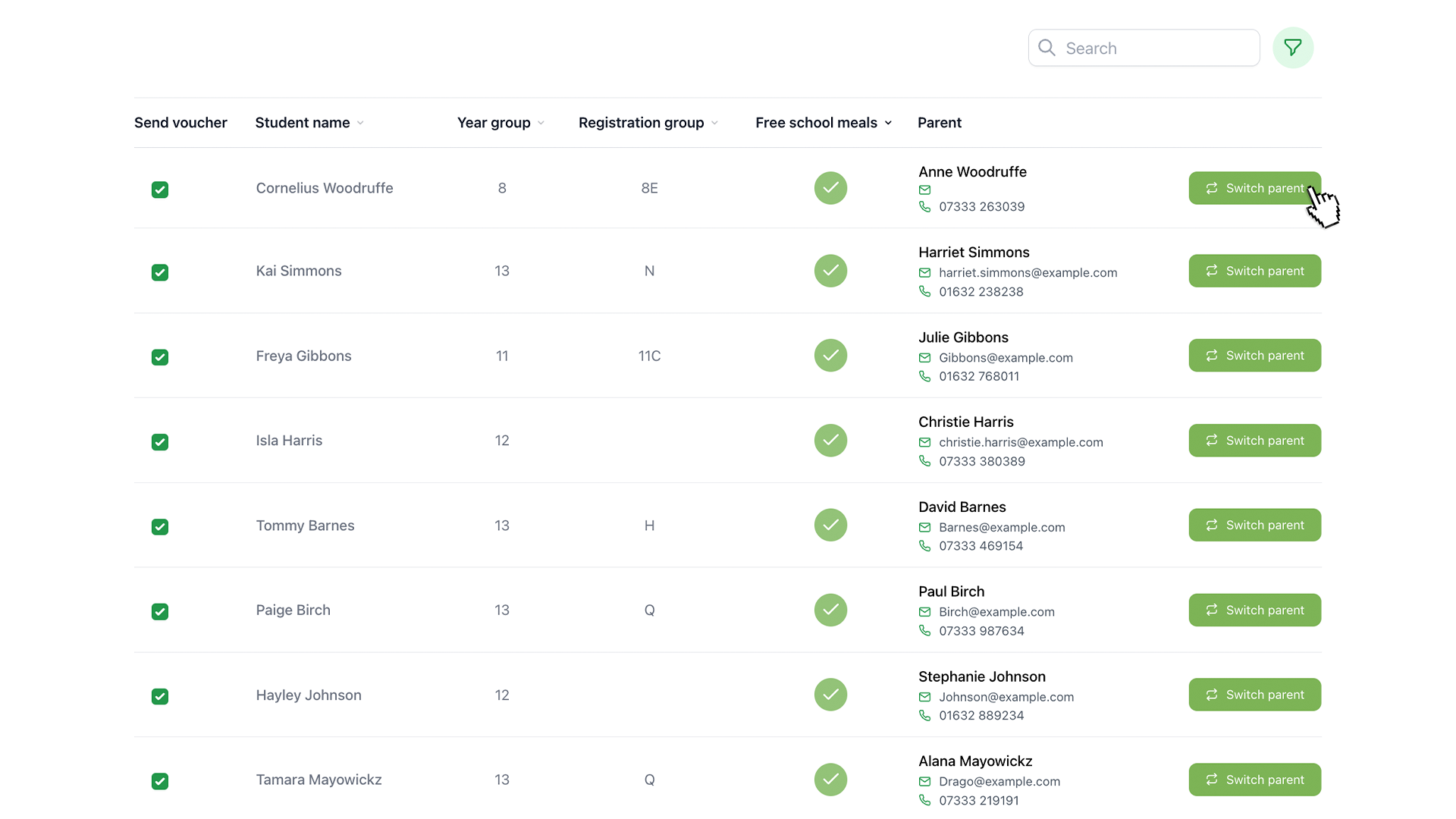Sort by Student name column arrow
1456x819 pixels.
pyautogui.click(x=360, y=123)
